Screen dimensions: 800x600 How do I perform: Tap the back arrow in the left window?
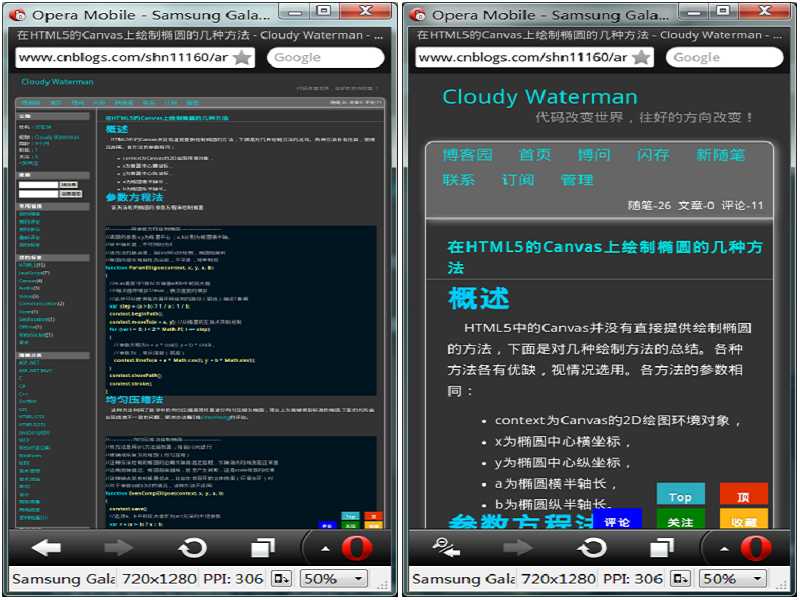click(46, 548)
